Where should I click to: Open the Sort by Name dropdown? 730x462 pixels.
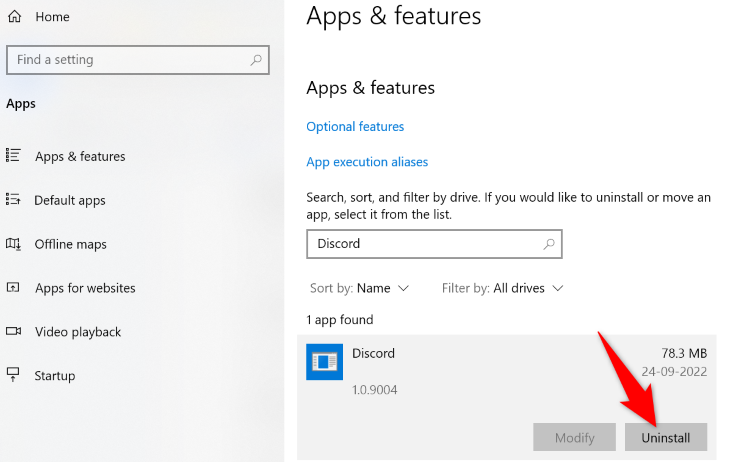pos(360,288)
